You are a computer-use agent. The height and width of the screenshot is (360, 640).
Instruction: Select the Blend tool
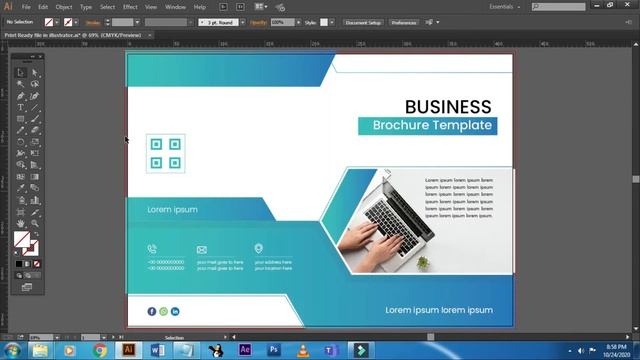coord(35,188)
